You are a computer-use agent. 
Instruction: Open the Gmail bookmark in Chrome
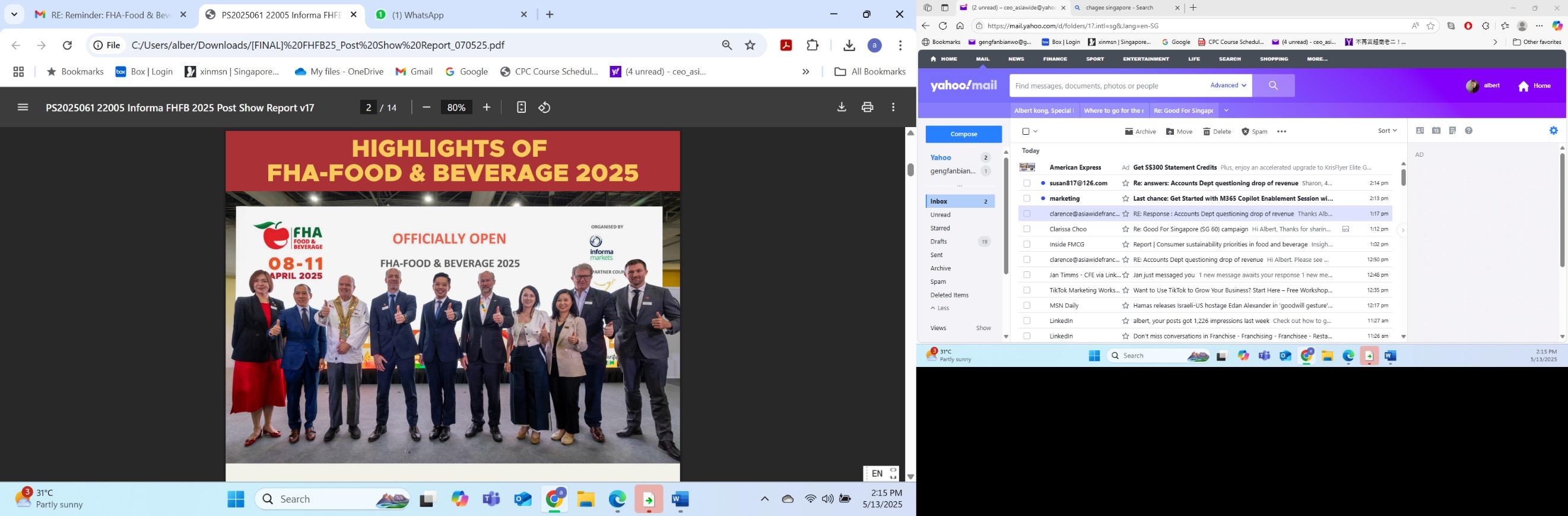coord(414,72)
